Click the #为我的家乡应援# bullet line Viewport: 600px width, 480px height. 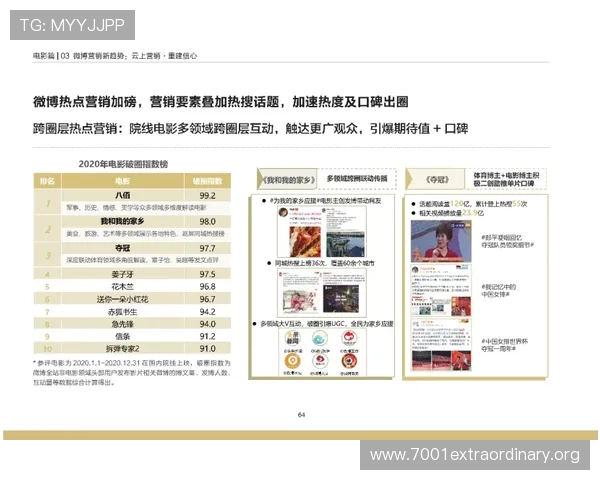pyautogui.click(x=321, y=201)
